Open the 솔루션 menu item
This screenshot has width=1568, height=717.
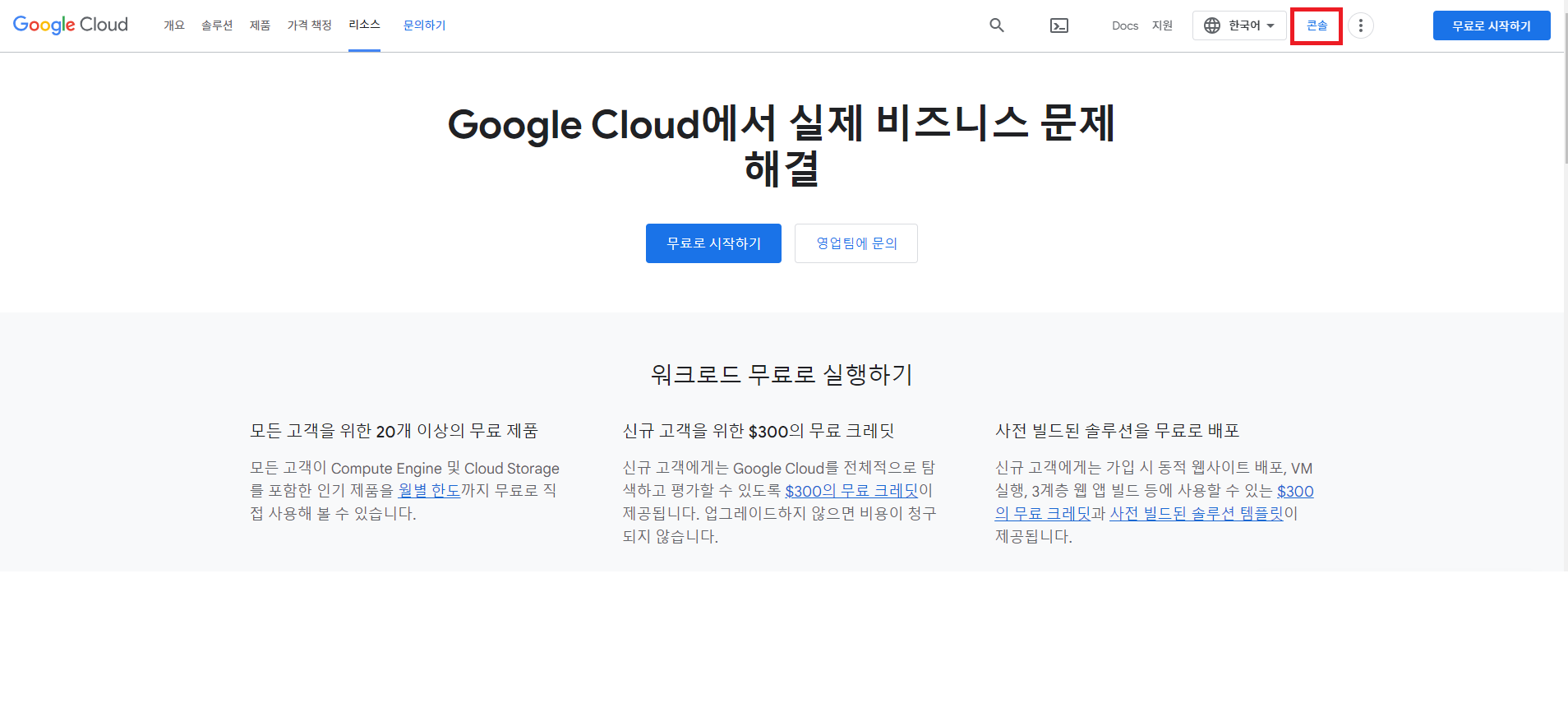point(217,25)
